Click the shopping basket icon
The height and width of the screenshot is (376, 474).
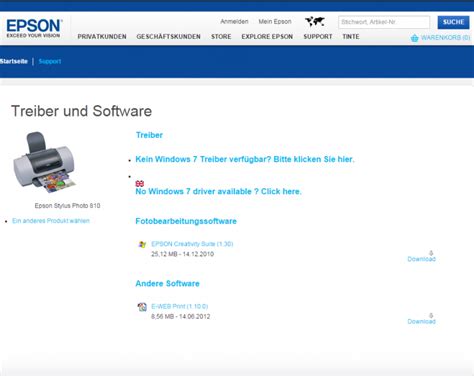pyautogui.click(x=414, y=38)
